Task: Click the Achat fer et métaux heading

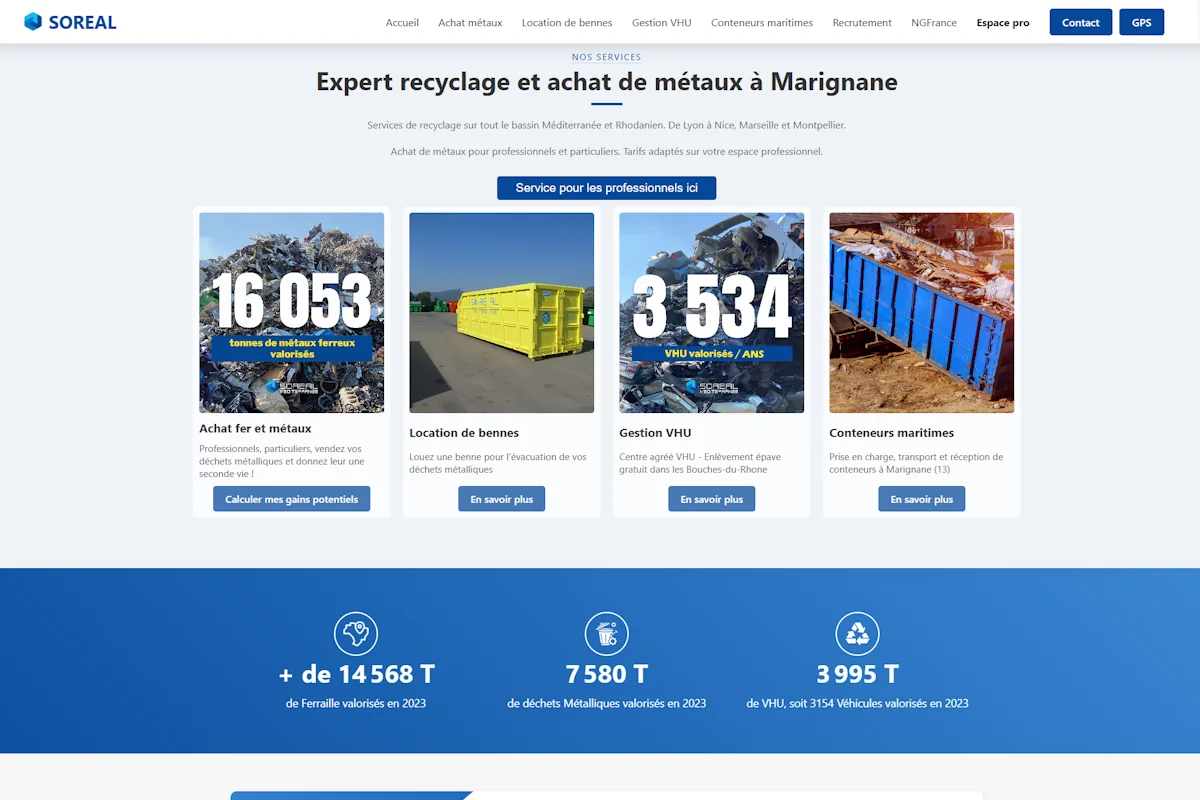Action: point(255,428)
